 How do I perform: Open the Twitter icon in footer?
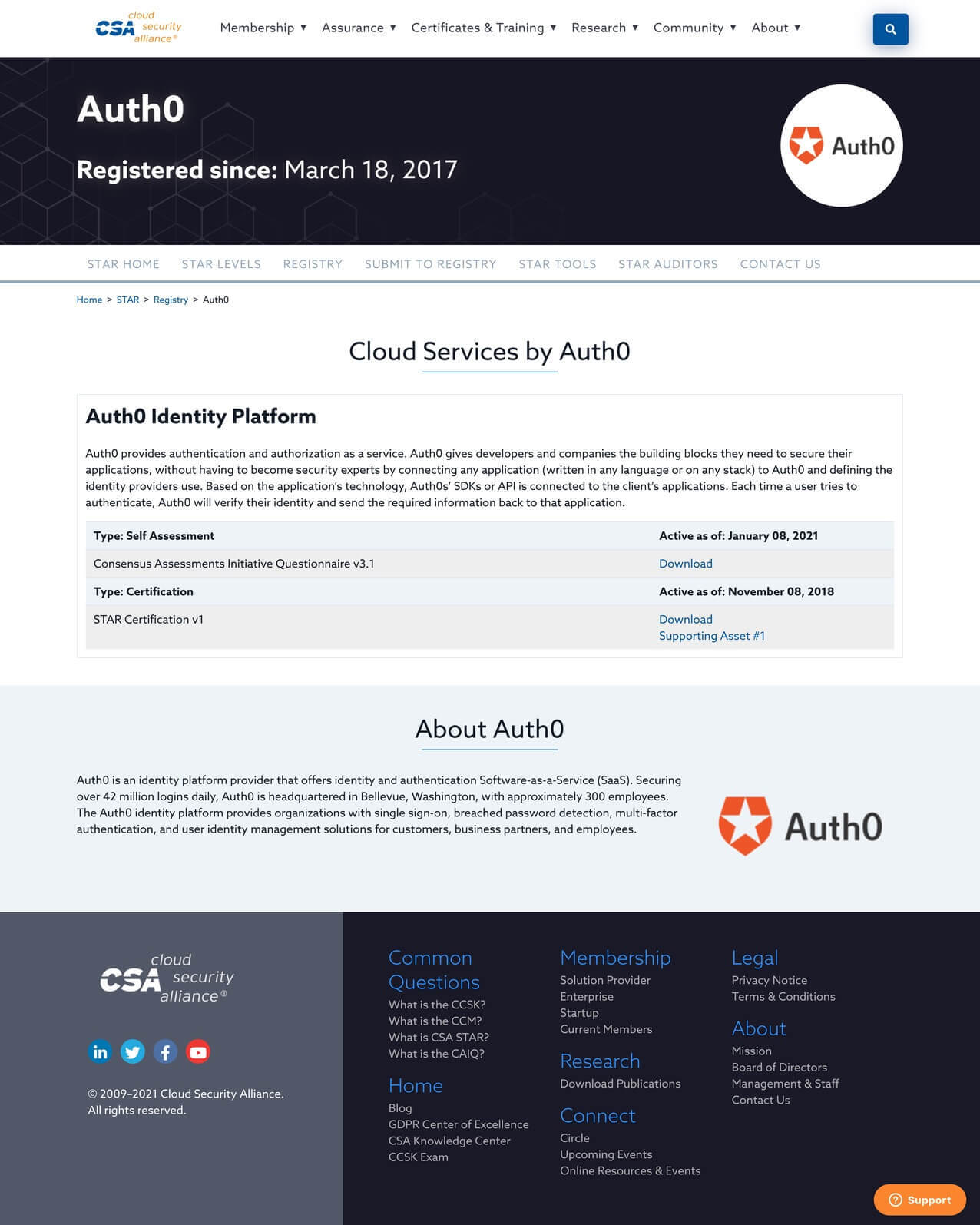click(132, 1051)
